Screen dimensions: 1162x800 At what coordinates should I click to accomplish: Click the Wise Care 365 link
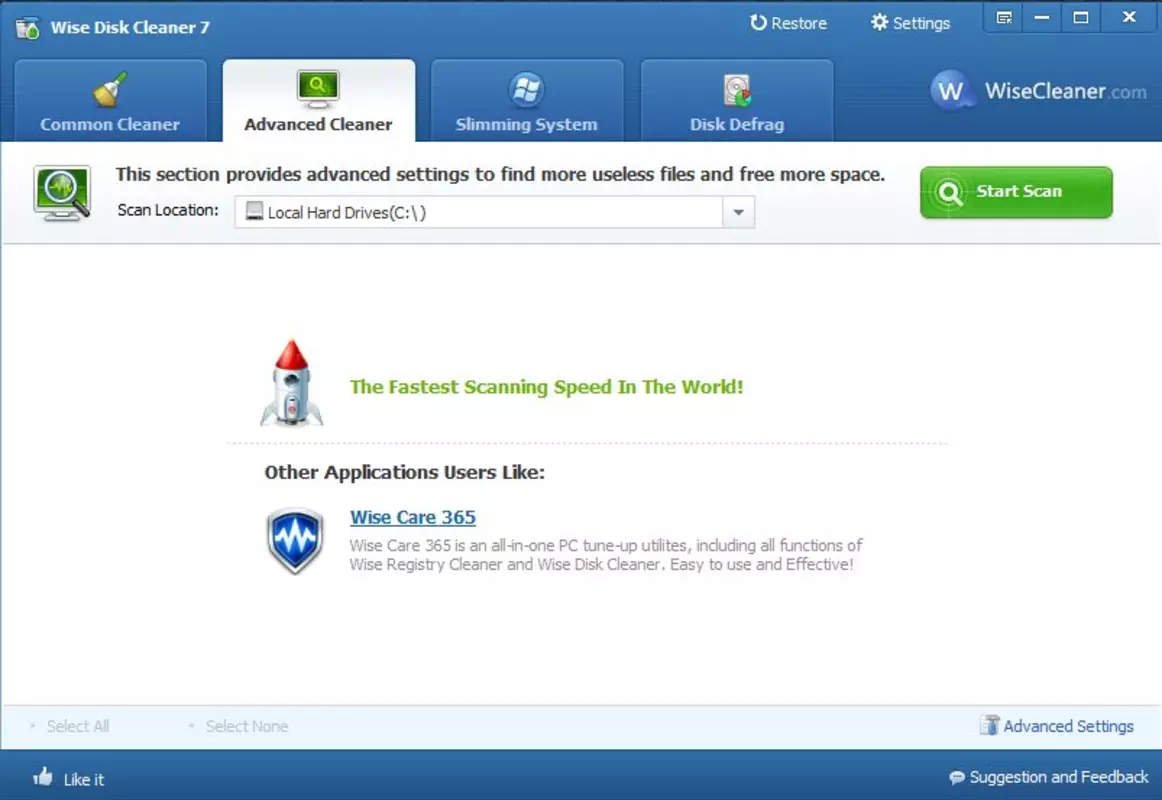click(x=413, y=517)
